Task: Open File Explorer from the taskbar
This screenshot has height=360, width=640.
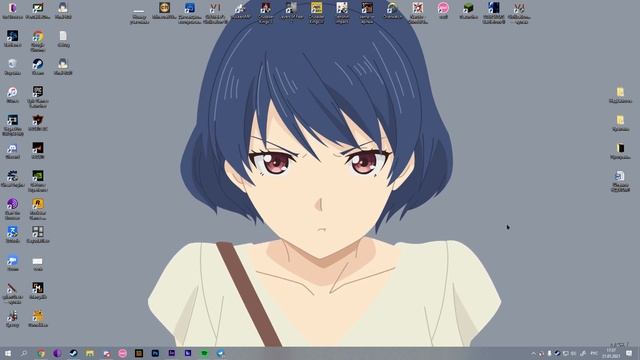Action: pos(90,353)
